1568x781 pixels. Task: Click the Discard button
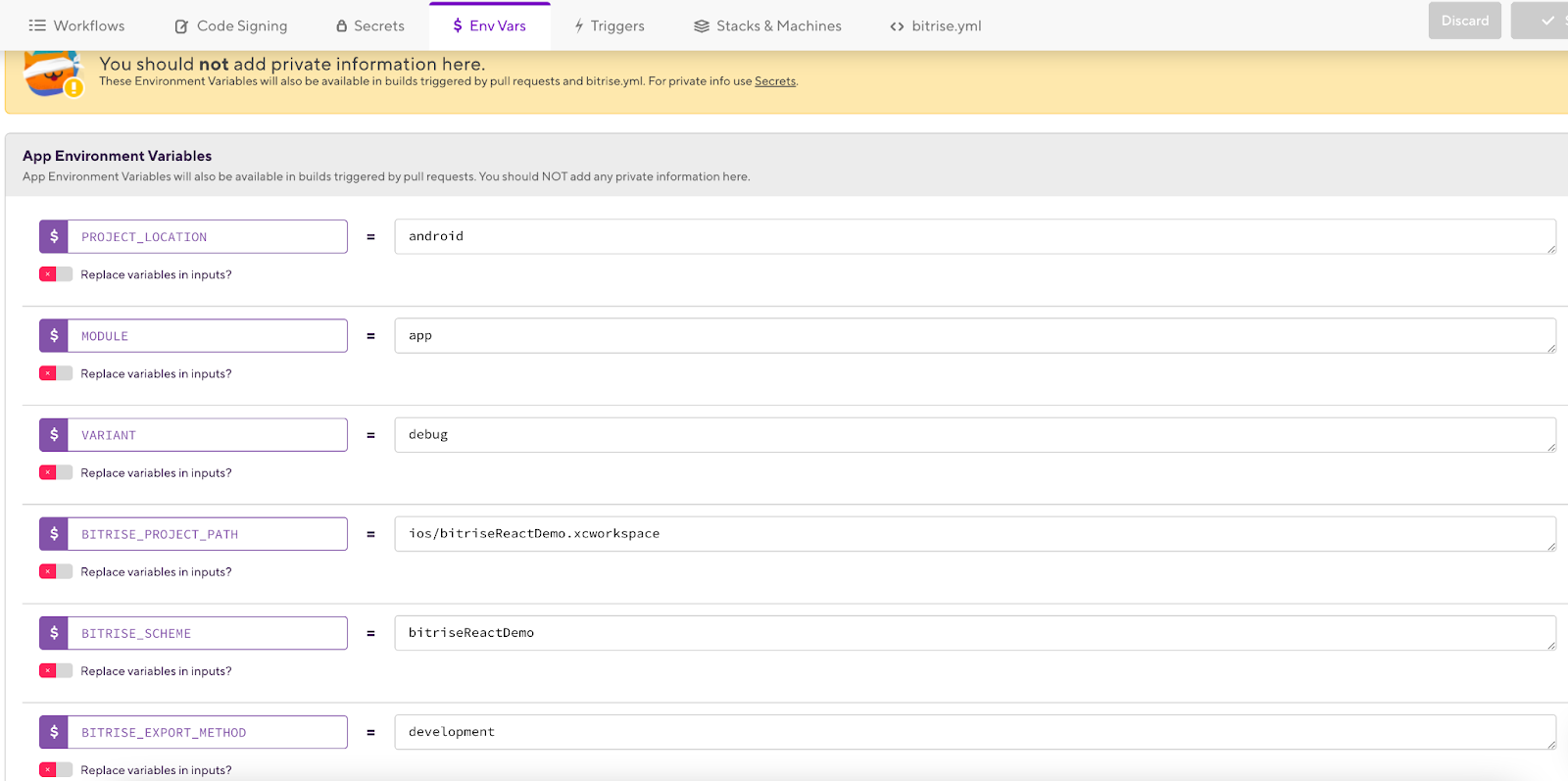1464,21
